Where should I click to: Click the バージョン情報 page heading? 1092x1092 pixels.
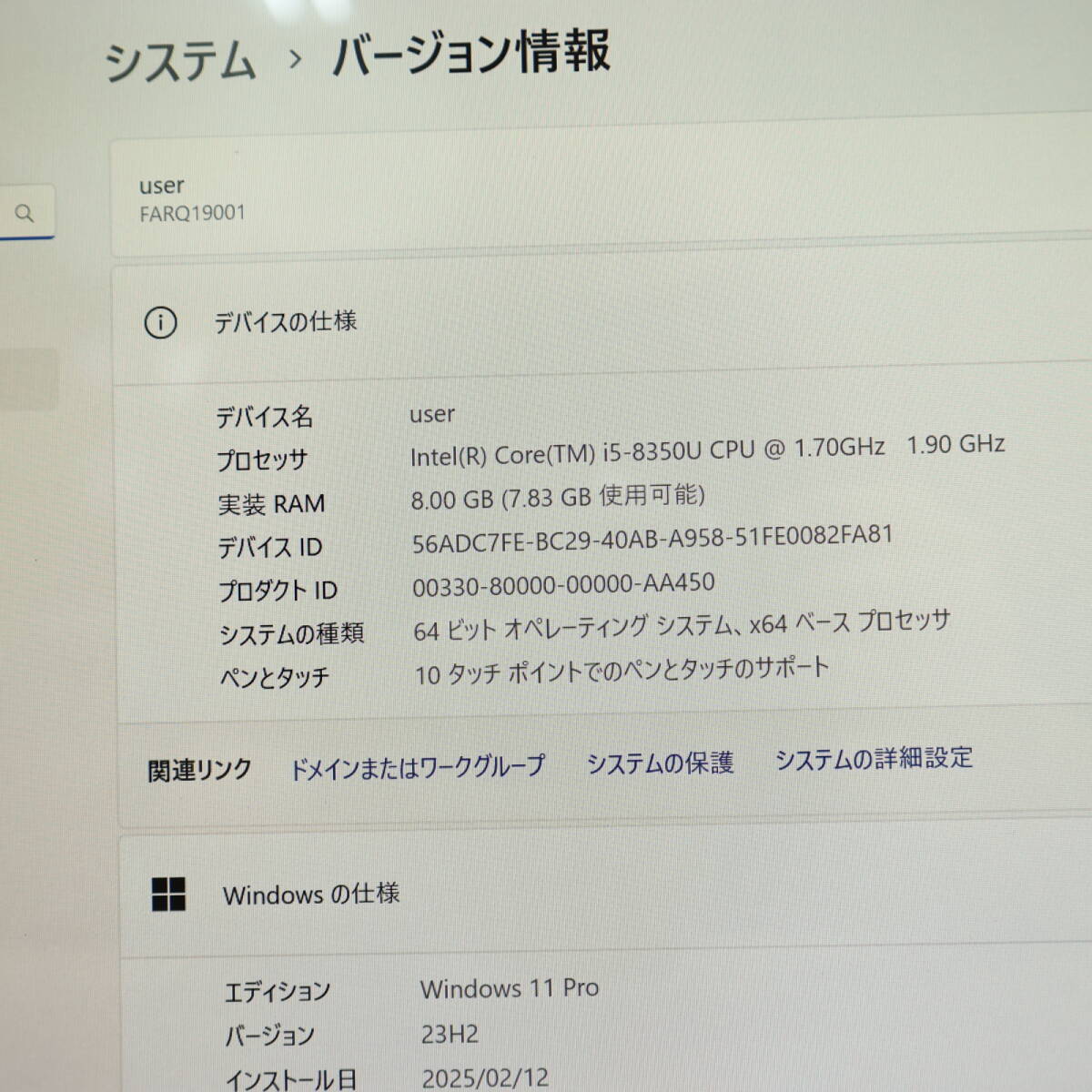(x=470, y=53)
